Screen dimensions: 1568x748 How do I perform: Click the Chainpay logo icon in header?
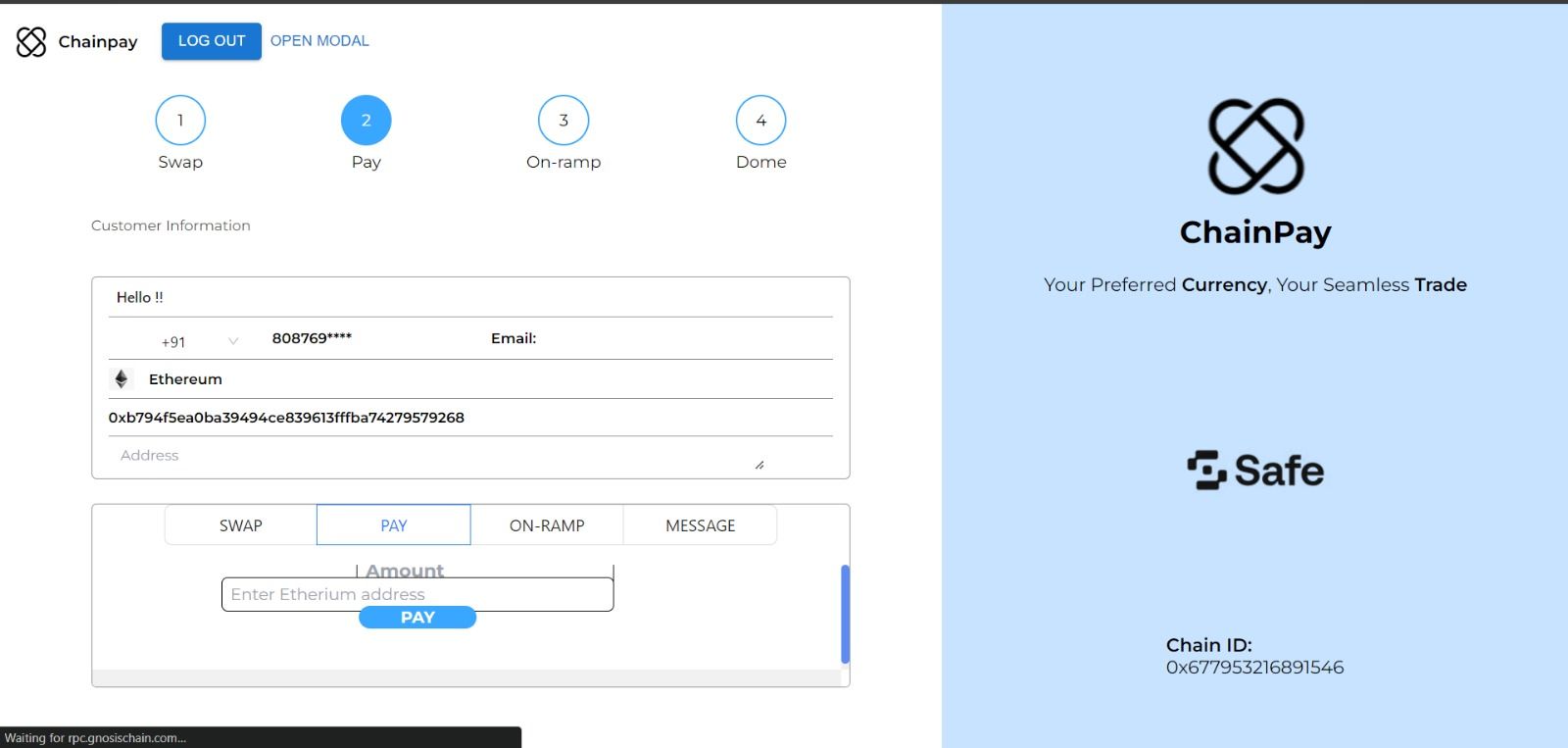tap(31, 41)
